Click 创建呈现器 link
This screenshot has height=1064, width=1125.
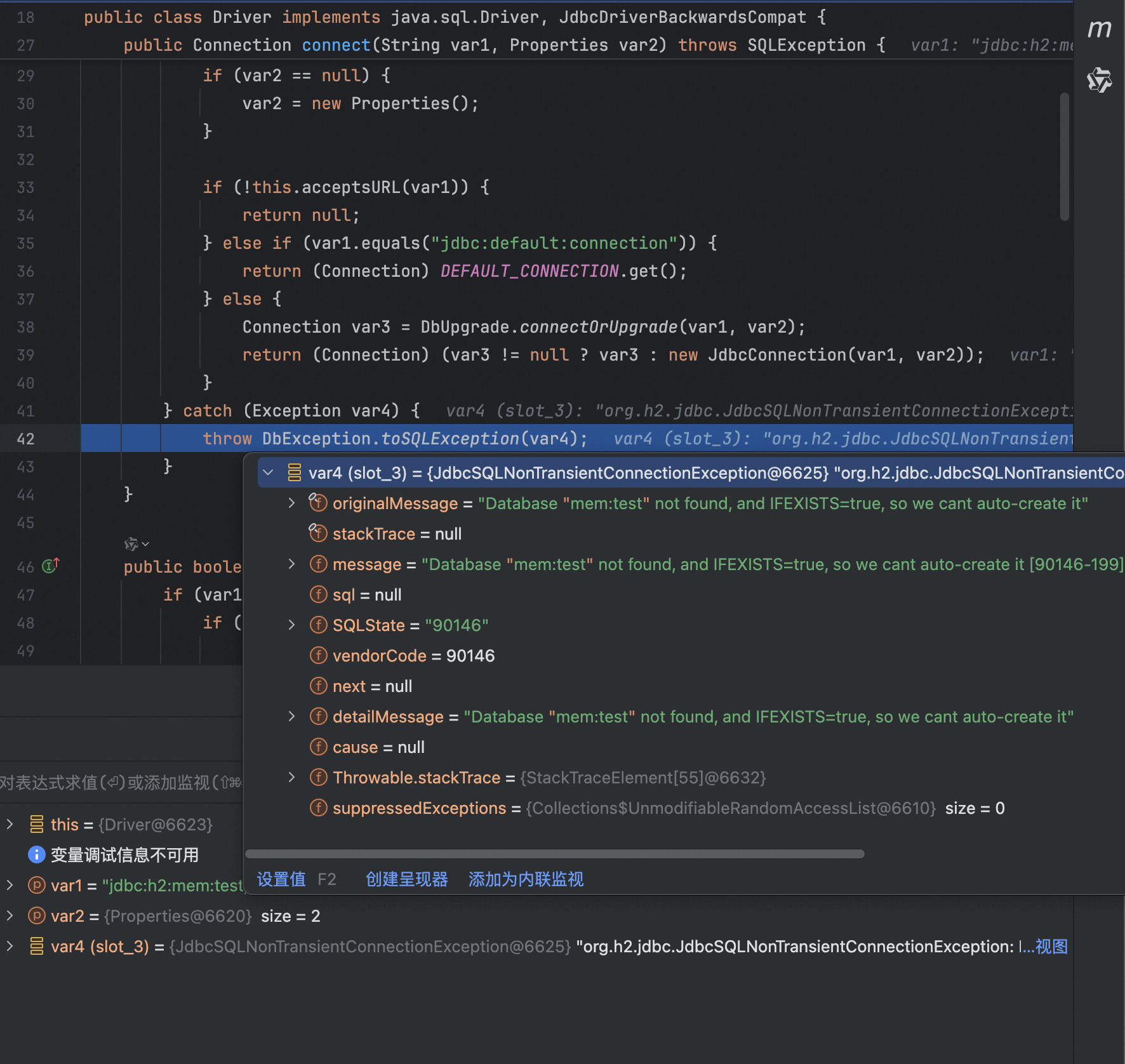(x=407, y=879)
